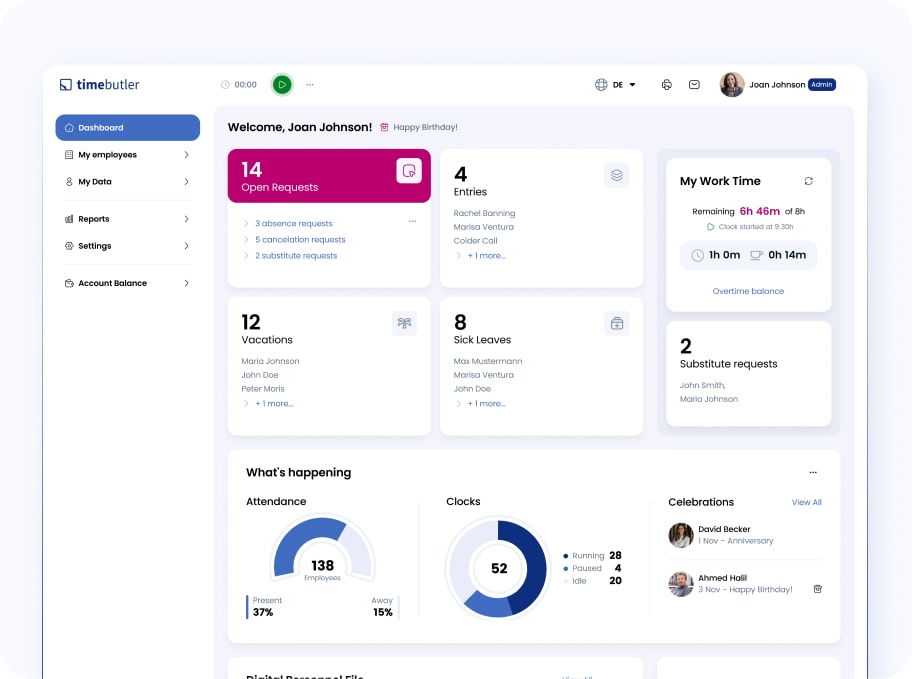Open What's happening three-dot options menu

(812, 472)
